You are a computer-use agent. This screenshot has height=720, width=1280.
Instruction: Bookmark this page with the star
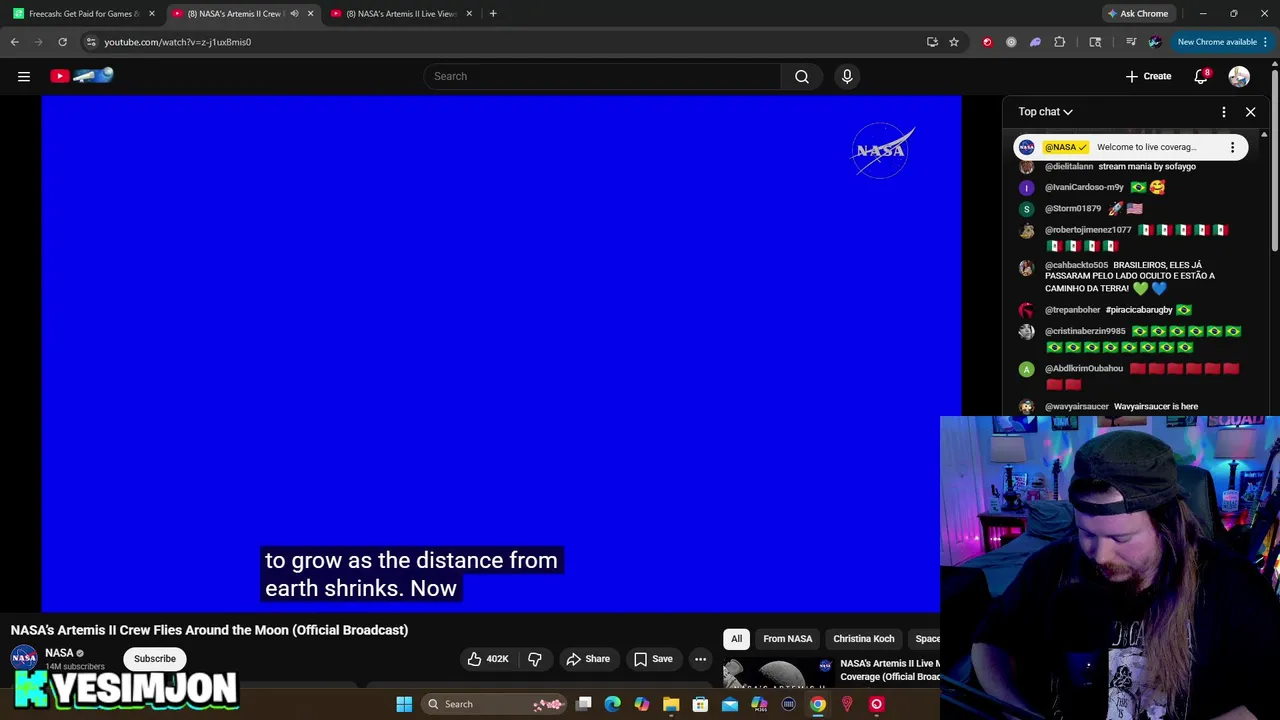coord(954,42)
